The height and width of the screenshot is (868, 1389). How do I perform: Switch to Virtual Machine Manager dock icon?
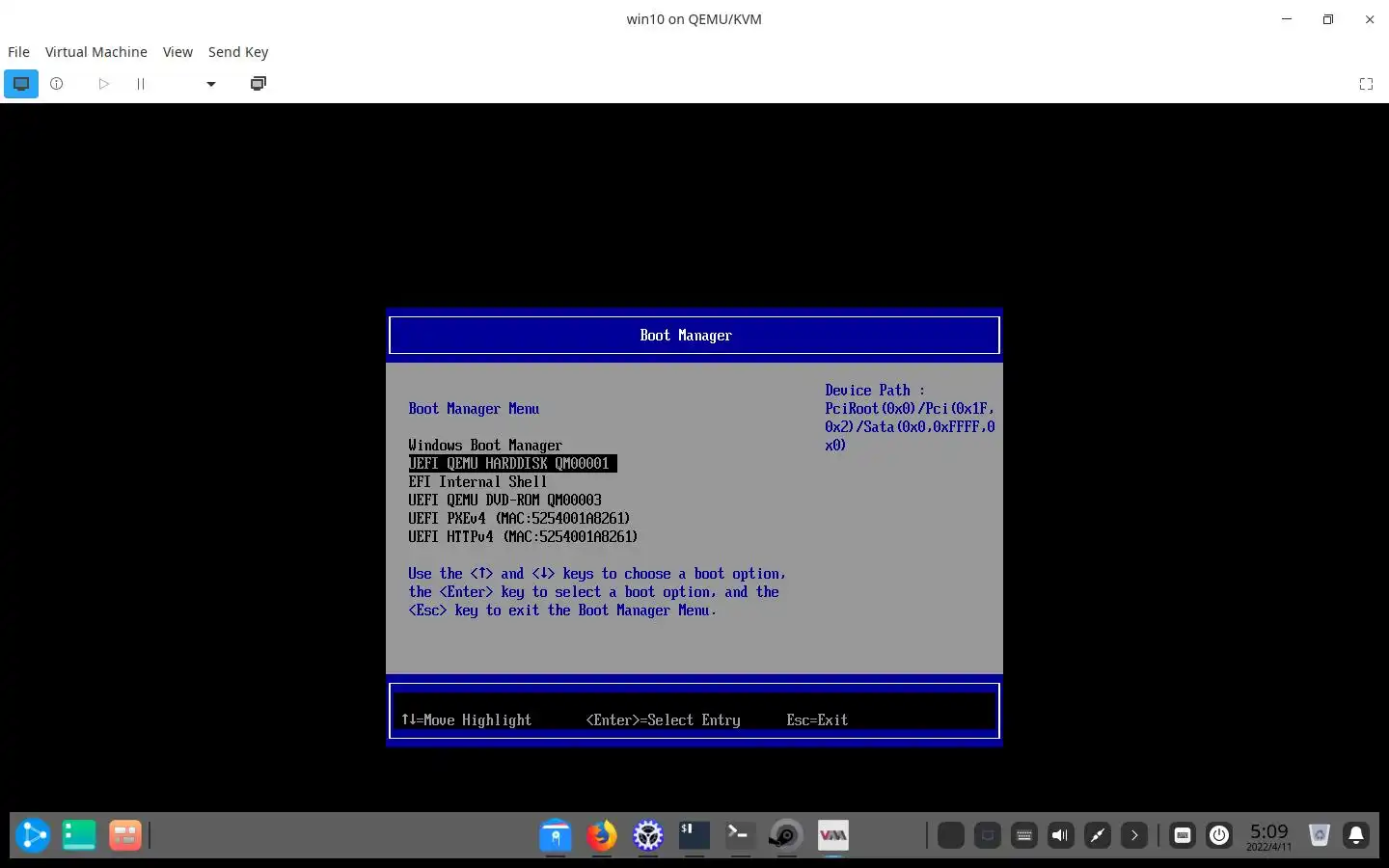(x=833, y=835)
